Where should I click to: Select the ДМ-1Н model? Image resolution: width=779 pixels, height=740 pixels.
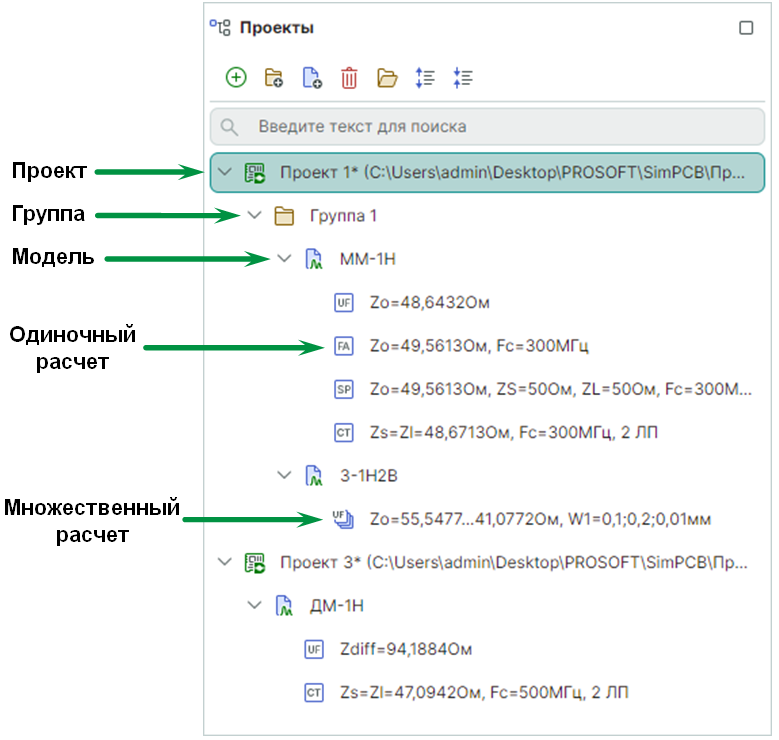click(x=339, y=606)
